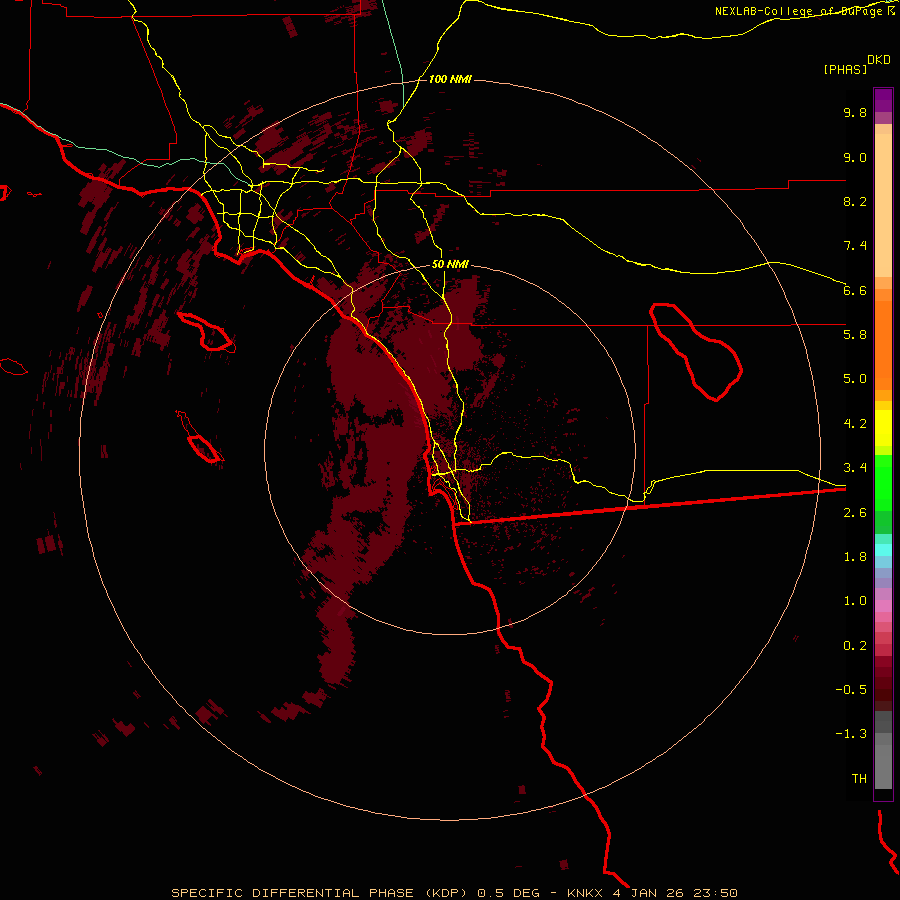Click the 5.0 legend value
Image resolution: width=900 pixels, height=900 pixels.
(x=855, y=379)
